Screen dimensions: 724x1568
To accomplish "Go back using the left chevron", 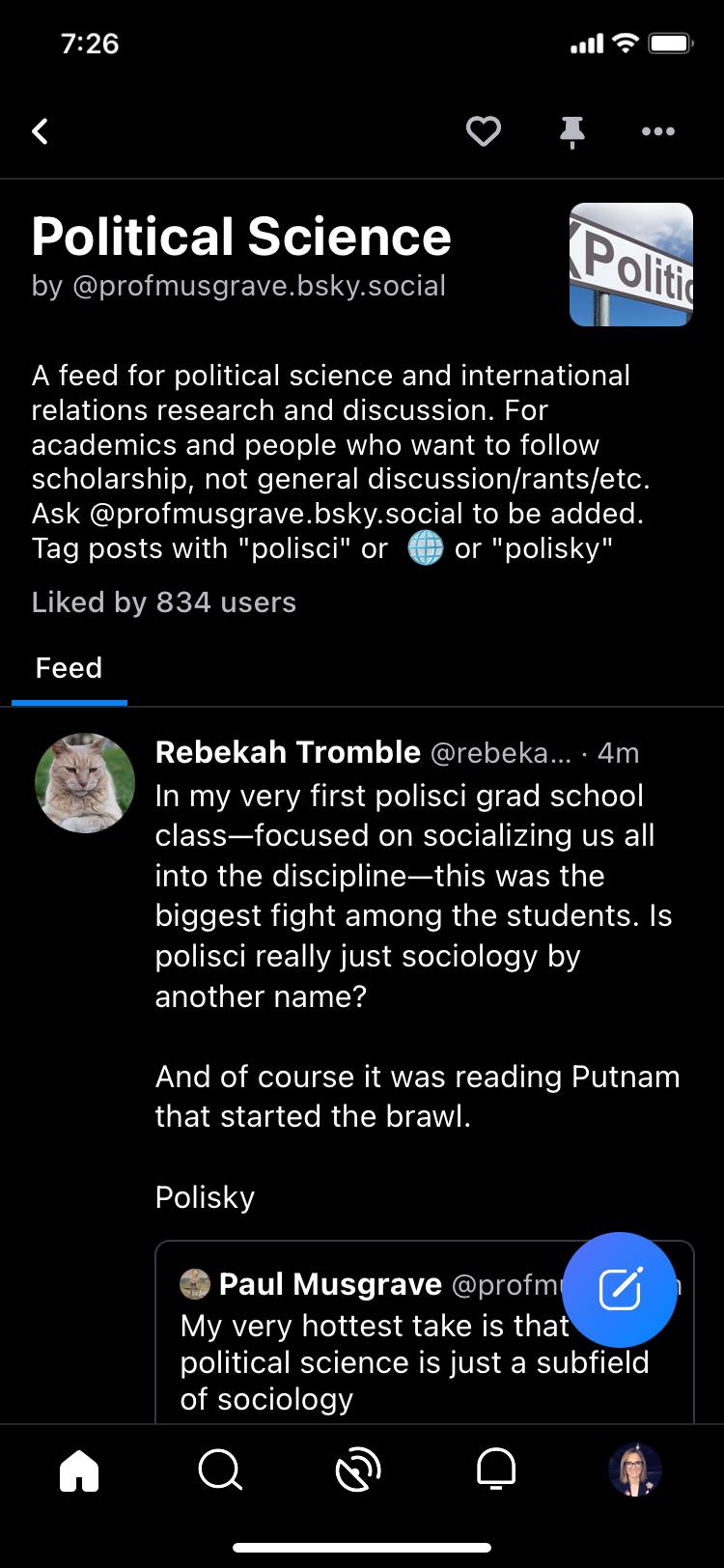I will [41, 131].
